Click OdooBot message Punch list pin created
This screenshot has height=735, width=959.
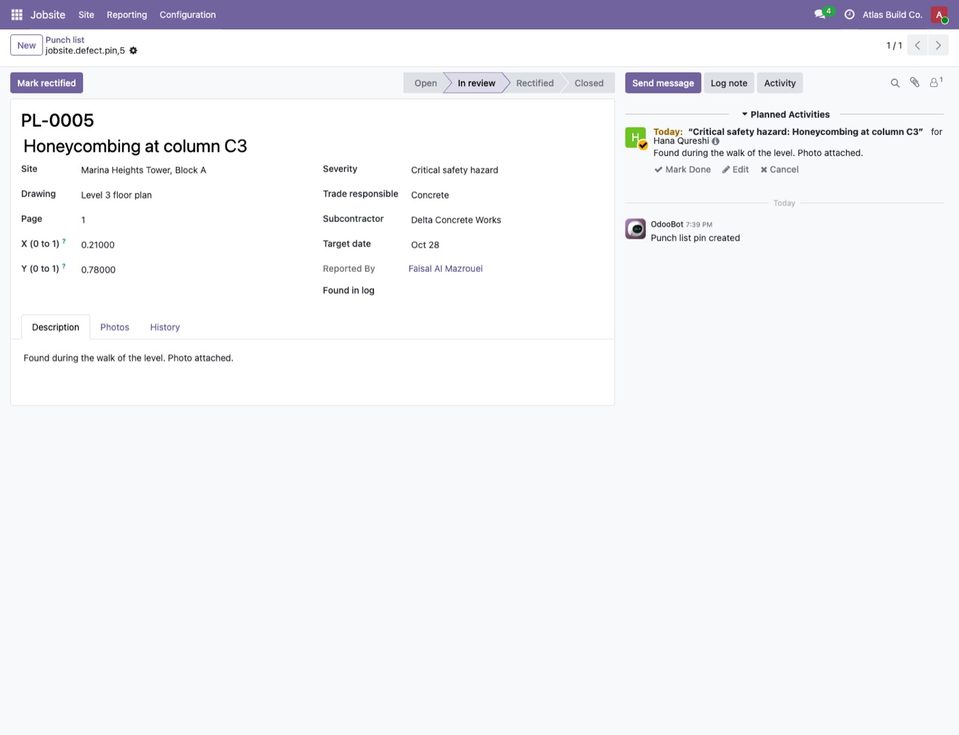coord(695,238)
